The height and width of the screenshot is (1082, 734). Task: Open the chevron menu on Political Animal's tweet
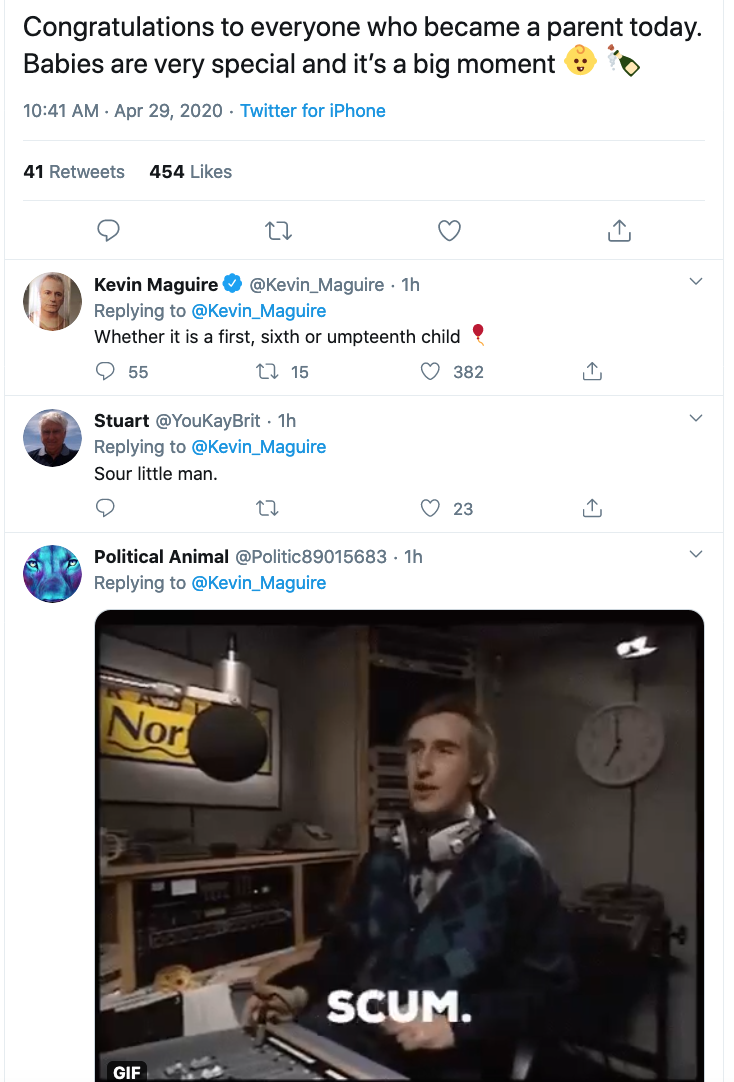click(x=697, y=555)
